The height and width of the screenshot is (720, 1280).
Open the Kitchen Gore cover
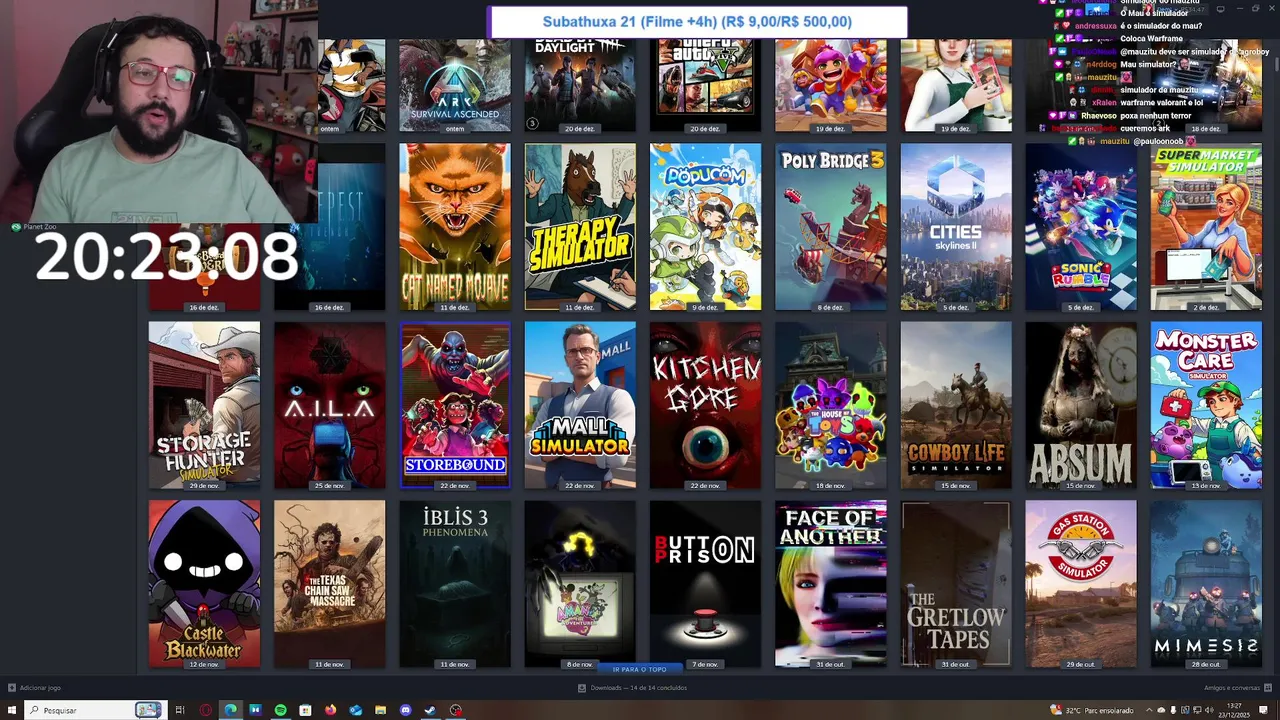click(x=705, y=405)
